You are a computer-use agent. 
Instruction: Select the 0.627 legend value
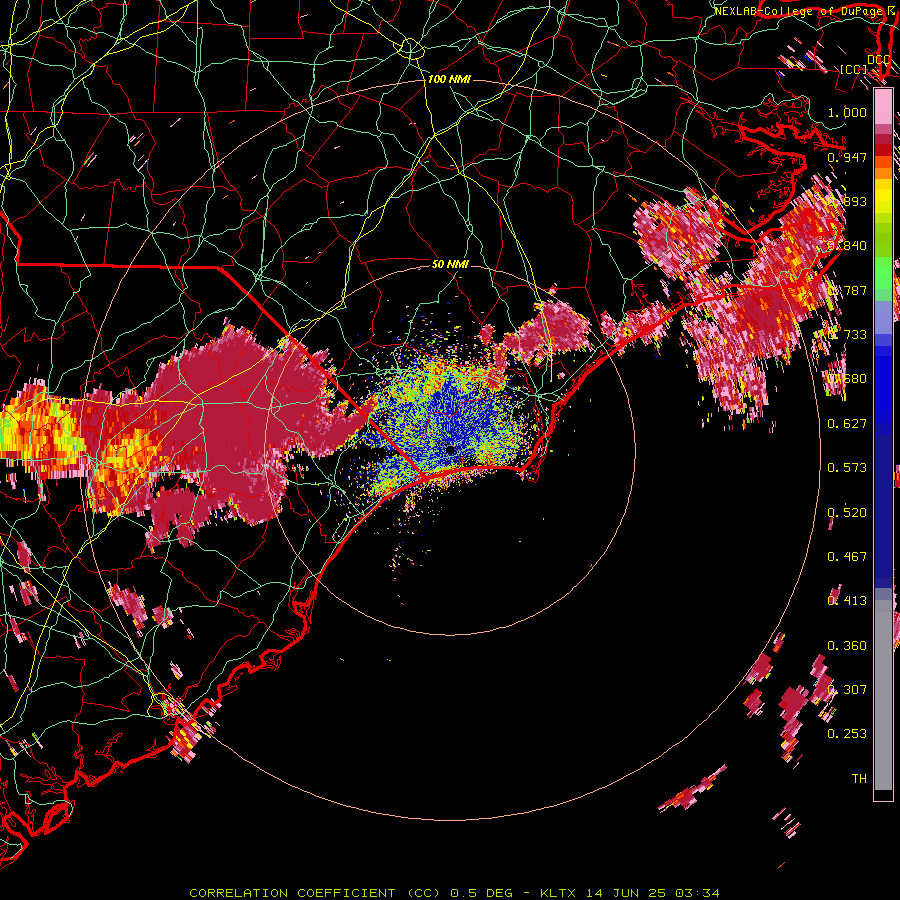tap(847, 424)
